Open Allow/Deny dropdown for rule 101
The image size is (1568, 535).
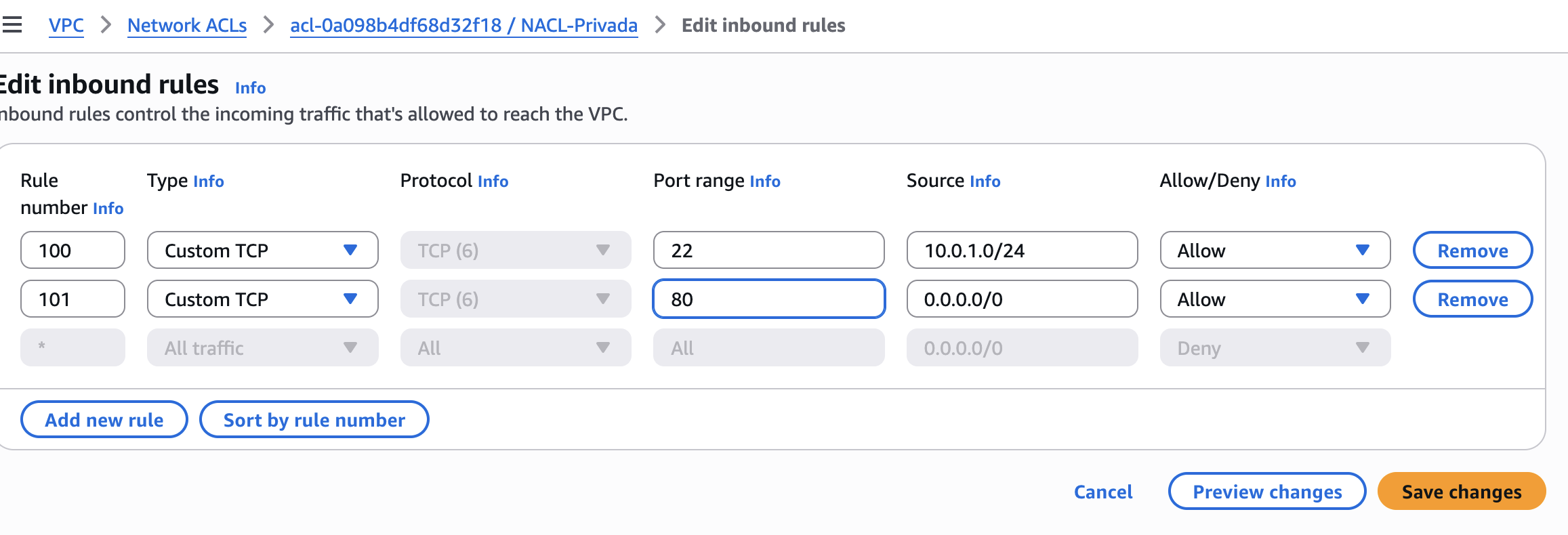(1275, 299)
